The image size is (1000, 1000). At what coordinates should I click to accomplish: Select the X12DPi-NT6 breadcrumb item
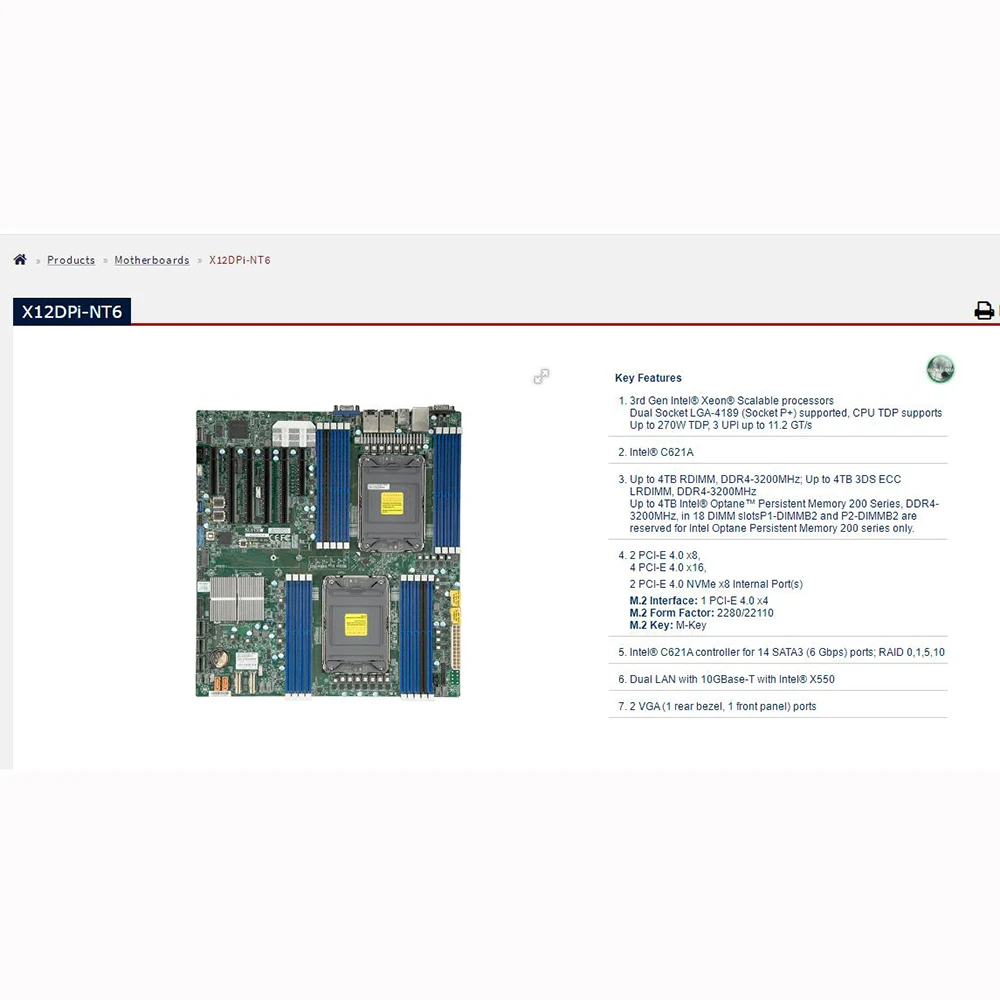(x=240, y=260)
